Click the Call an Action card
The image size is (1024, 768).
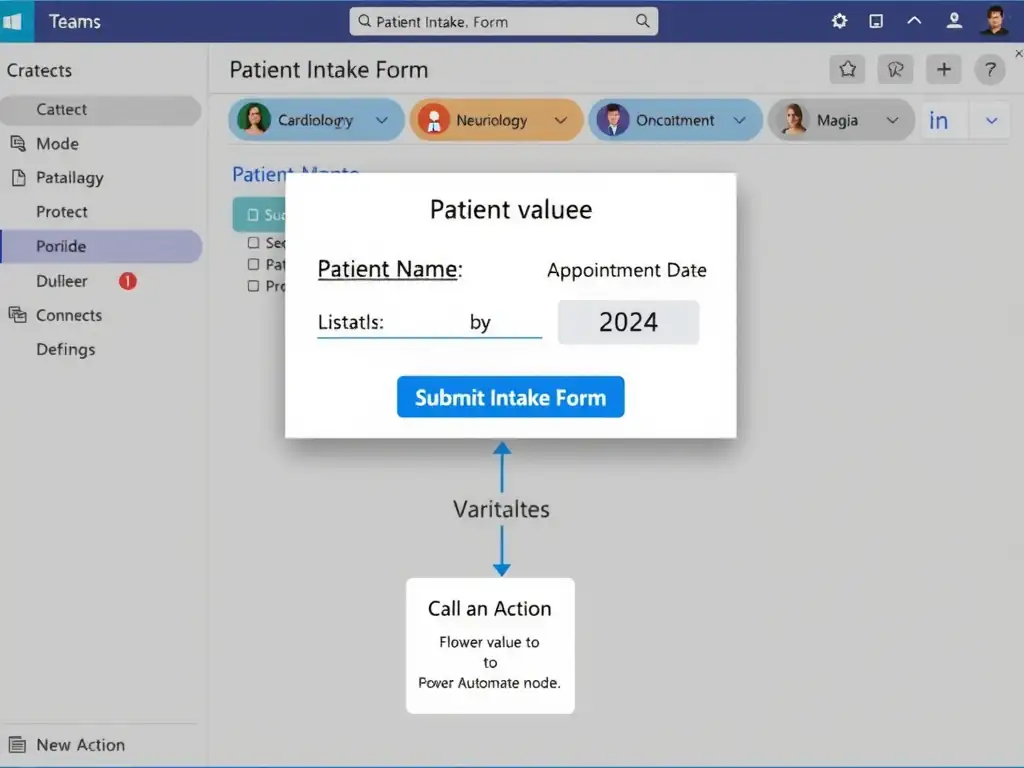pyautogui.click(x=490, y=645)
